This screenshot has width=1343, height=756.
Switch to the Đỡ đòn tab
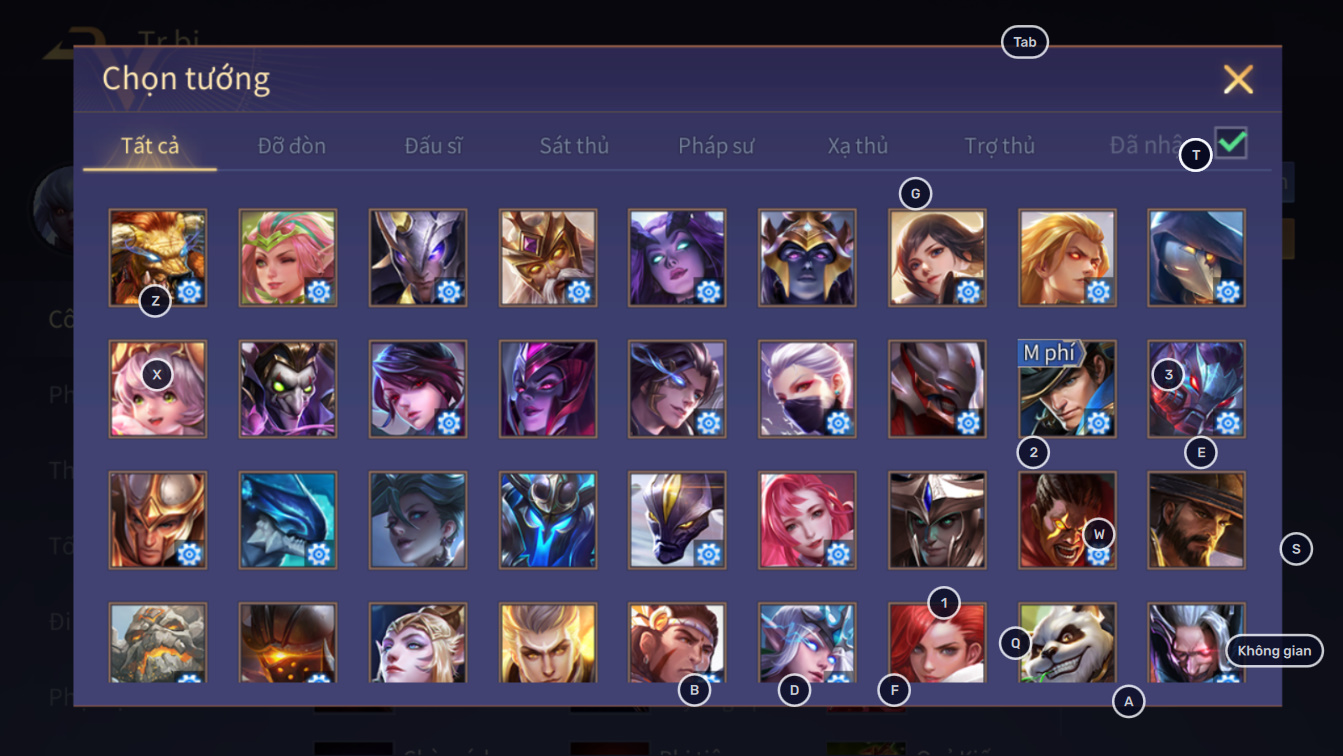292,146
